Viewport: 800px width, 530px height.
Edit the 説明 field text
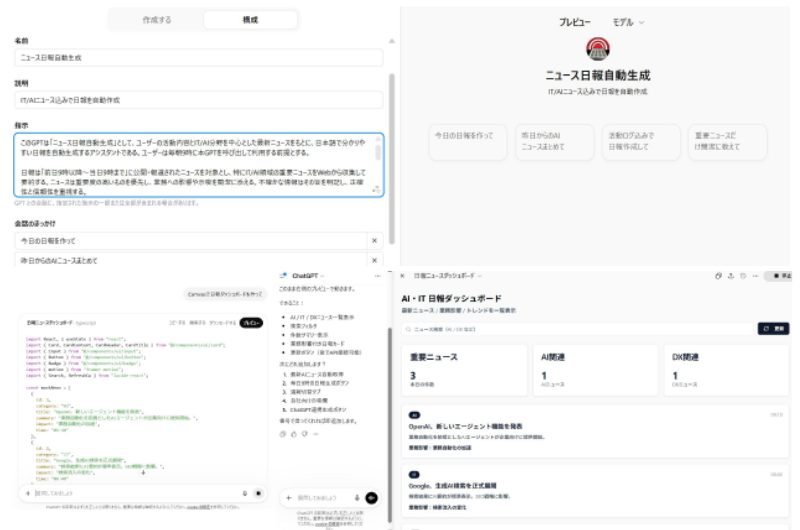click(198, 100)
